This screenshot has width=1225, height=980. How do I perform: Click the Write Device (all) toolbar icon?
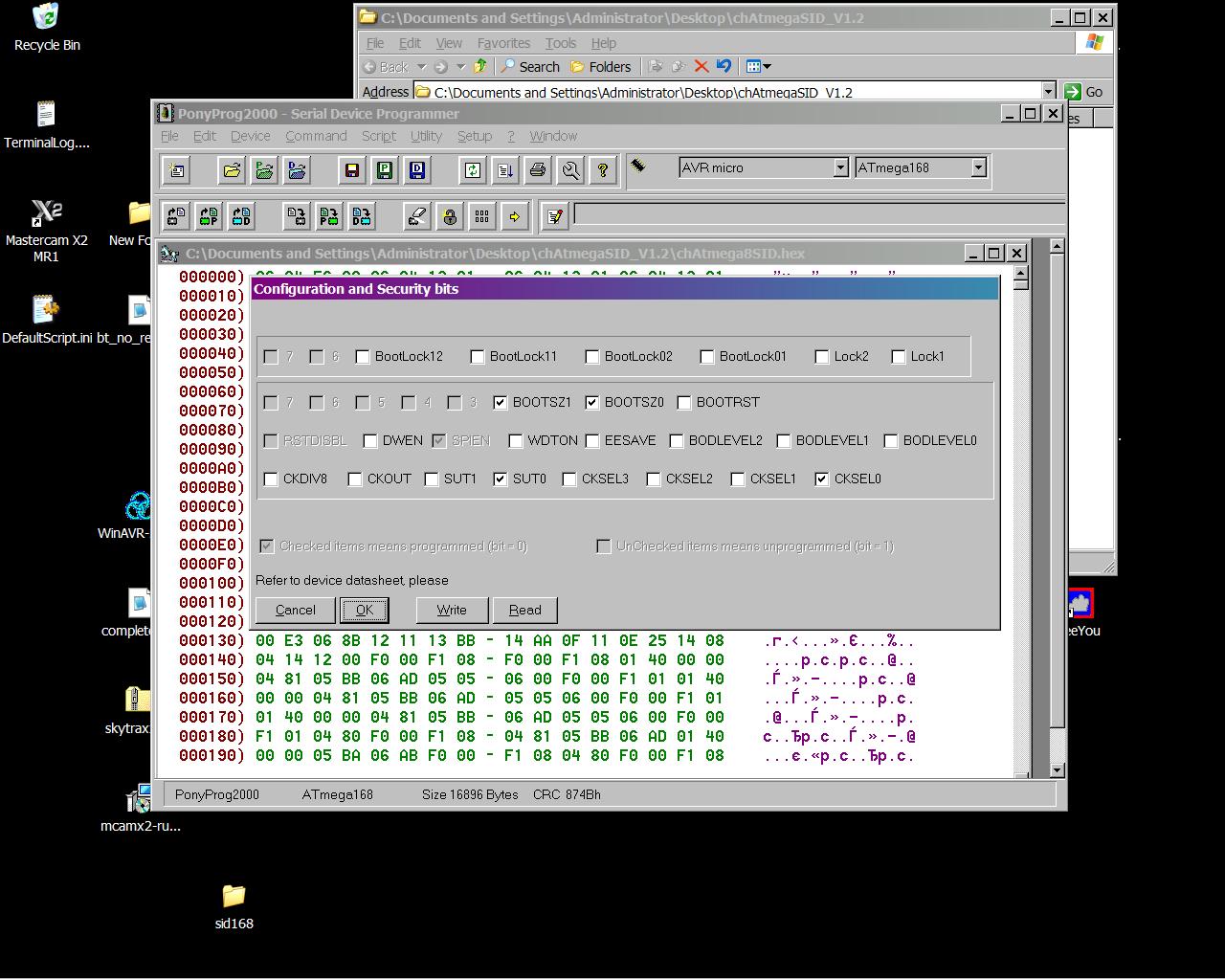(x=297, y=216)
